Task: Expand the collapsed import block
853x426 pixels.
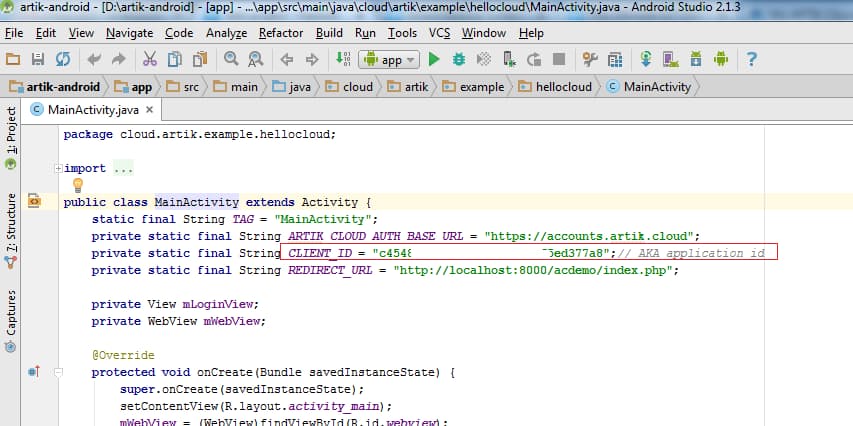Action: pos(58,169)
